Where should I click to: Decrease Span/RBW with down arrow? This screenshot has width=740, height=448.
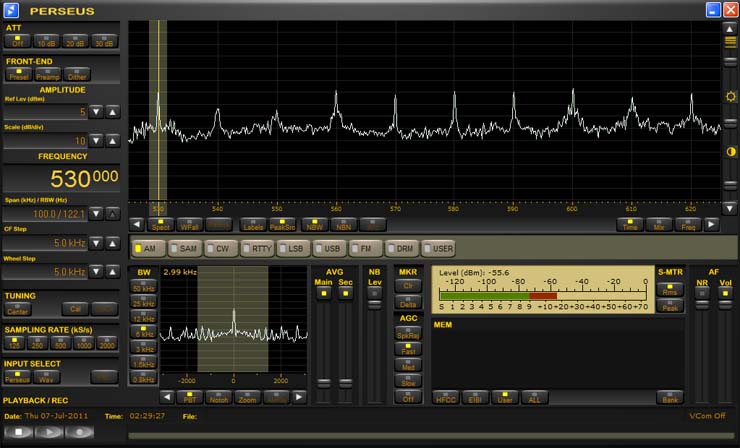(x=96, y=214)
